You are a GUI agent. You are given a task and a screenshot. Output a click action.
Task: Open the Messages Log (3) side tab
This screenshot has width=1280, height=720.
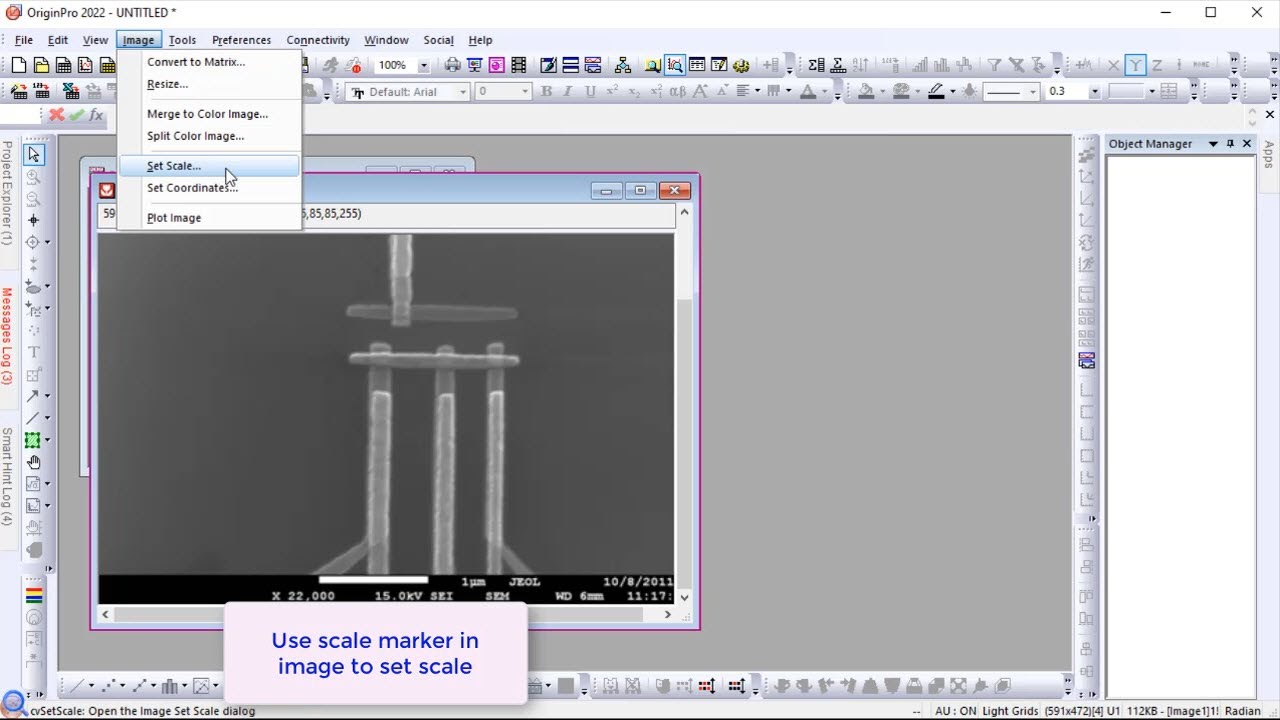(x=7, y=336)
